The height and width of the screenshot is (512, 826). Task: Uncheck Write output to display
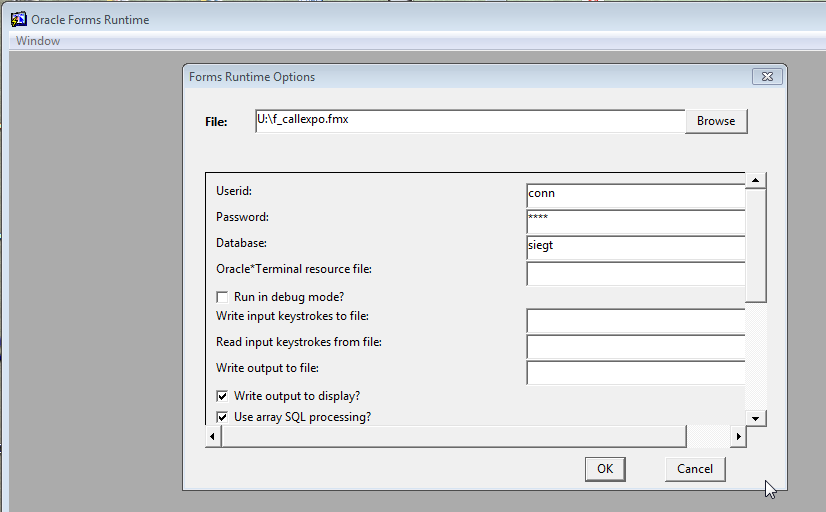click(222, 396)
